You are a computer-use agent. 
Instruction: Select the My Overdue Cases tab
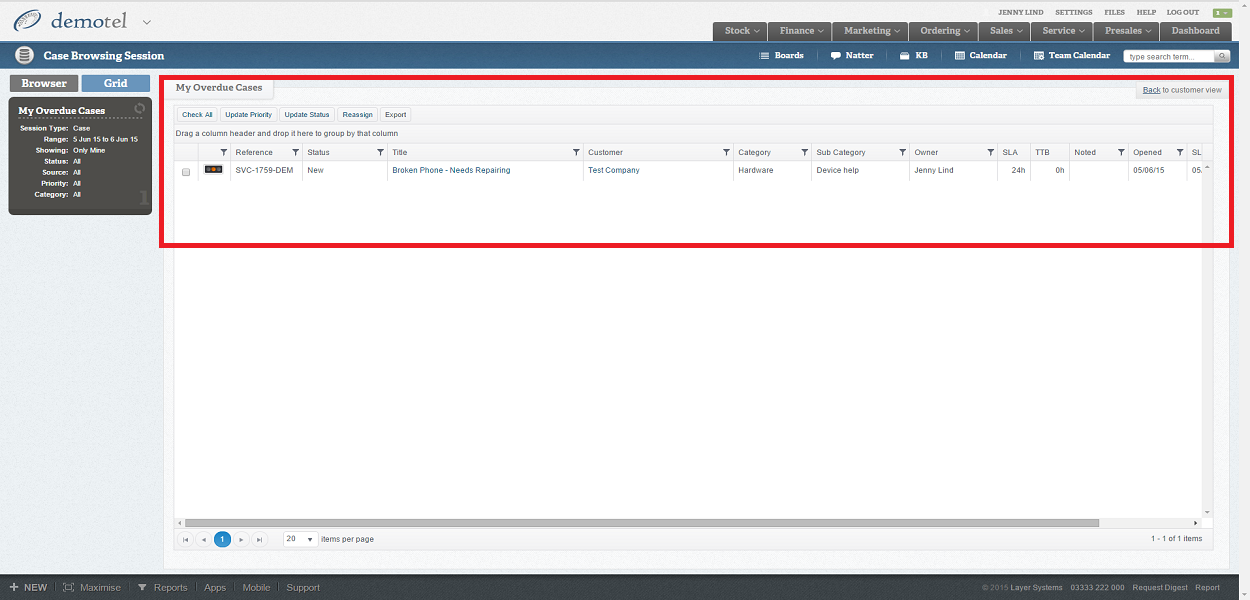click(219, 88)
